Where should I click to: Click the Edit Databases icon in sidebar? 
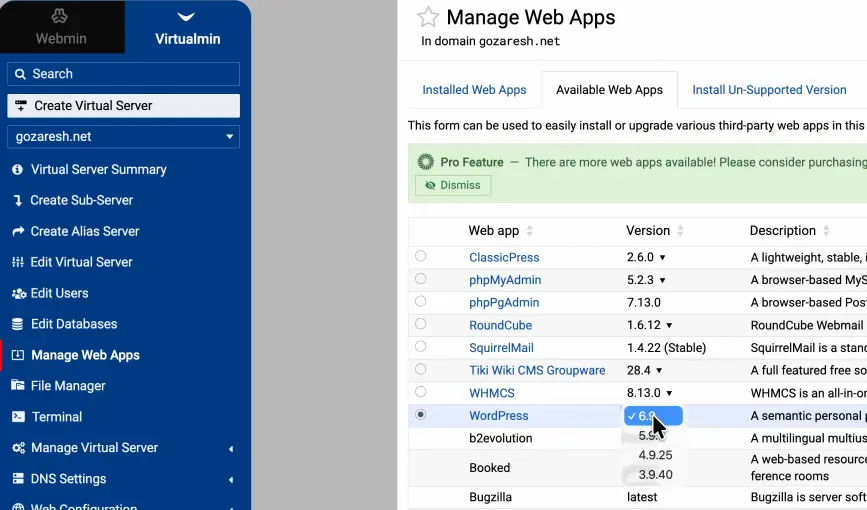point(17,325)
